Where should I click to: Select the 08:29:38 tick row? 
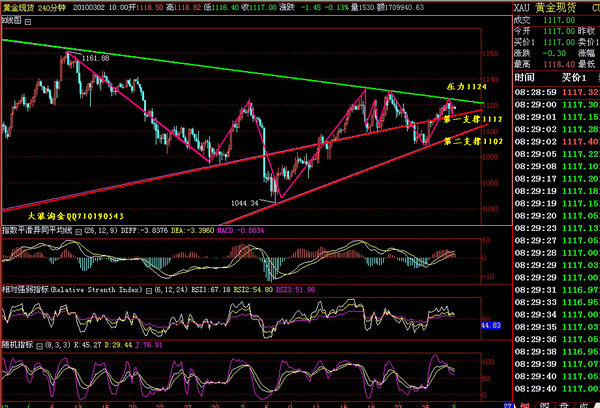pyautogui.click(x=557, y=352)
